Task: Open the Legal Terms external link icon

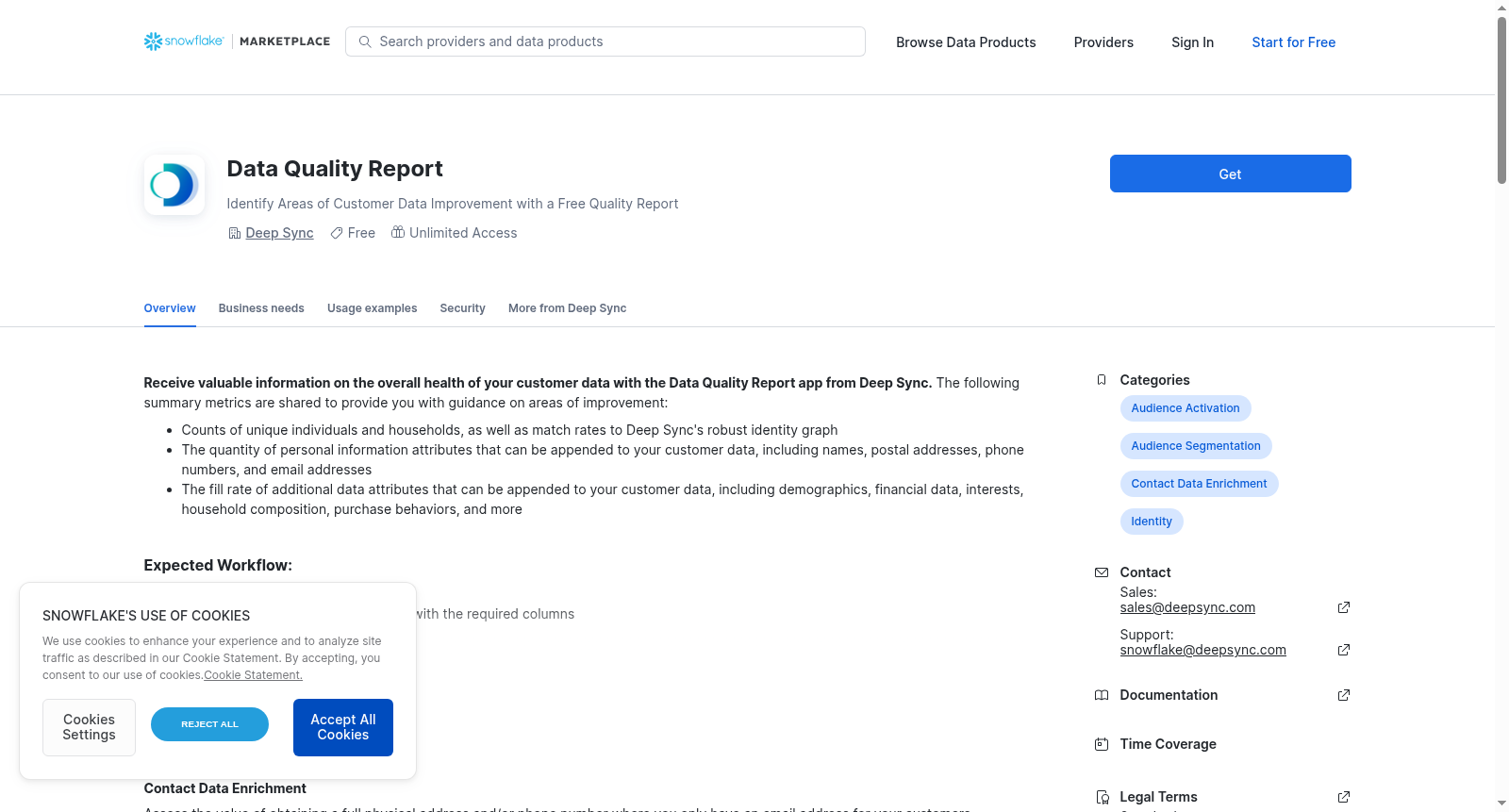Action: click(1344, 797)
